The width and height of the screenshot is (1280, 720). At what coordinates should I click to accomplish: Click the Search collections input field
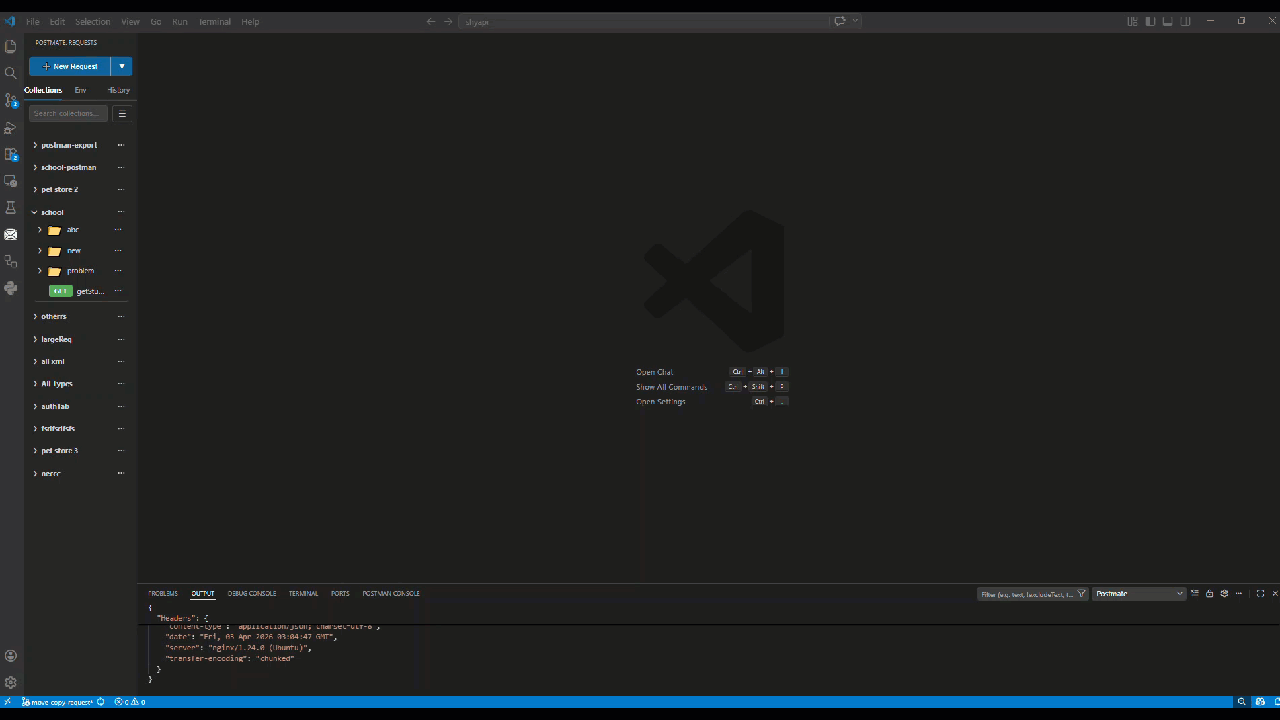68,114
